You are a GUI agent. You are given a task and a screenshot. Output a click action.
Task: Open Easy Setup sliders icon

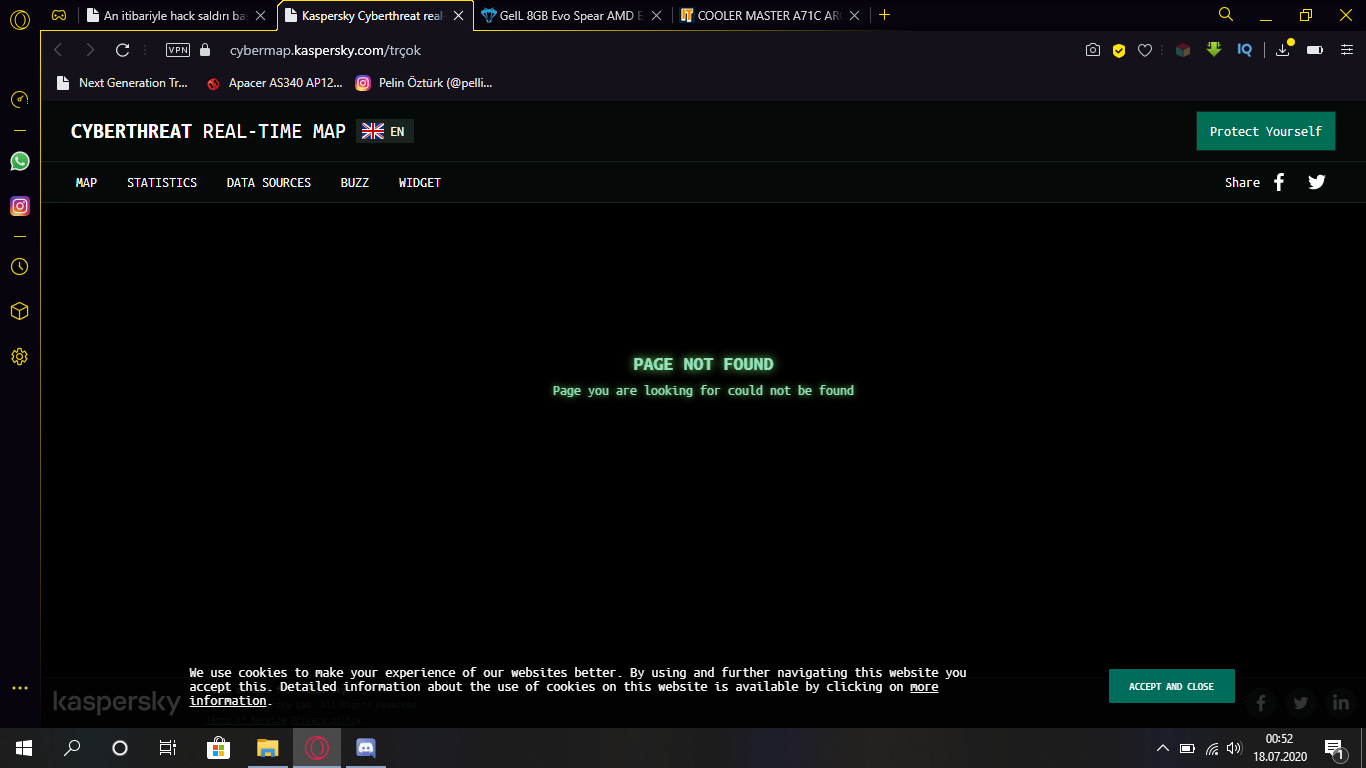tap(1346, 50)
